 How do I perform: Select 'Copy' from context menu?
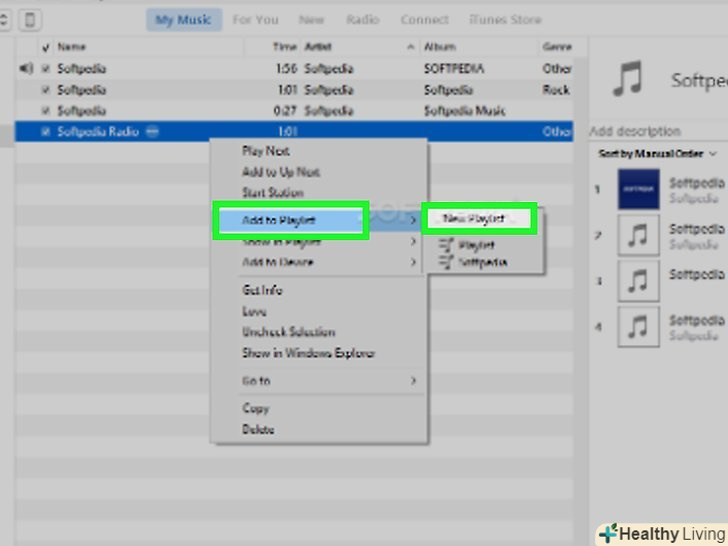tap(256, 409)
